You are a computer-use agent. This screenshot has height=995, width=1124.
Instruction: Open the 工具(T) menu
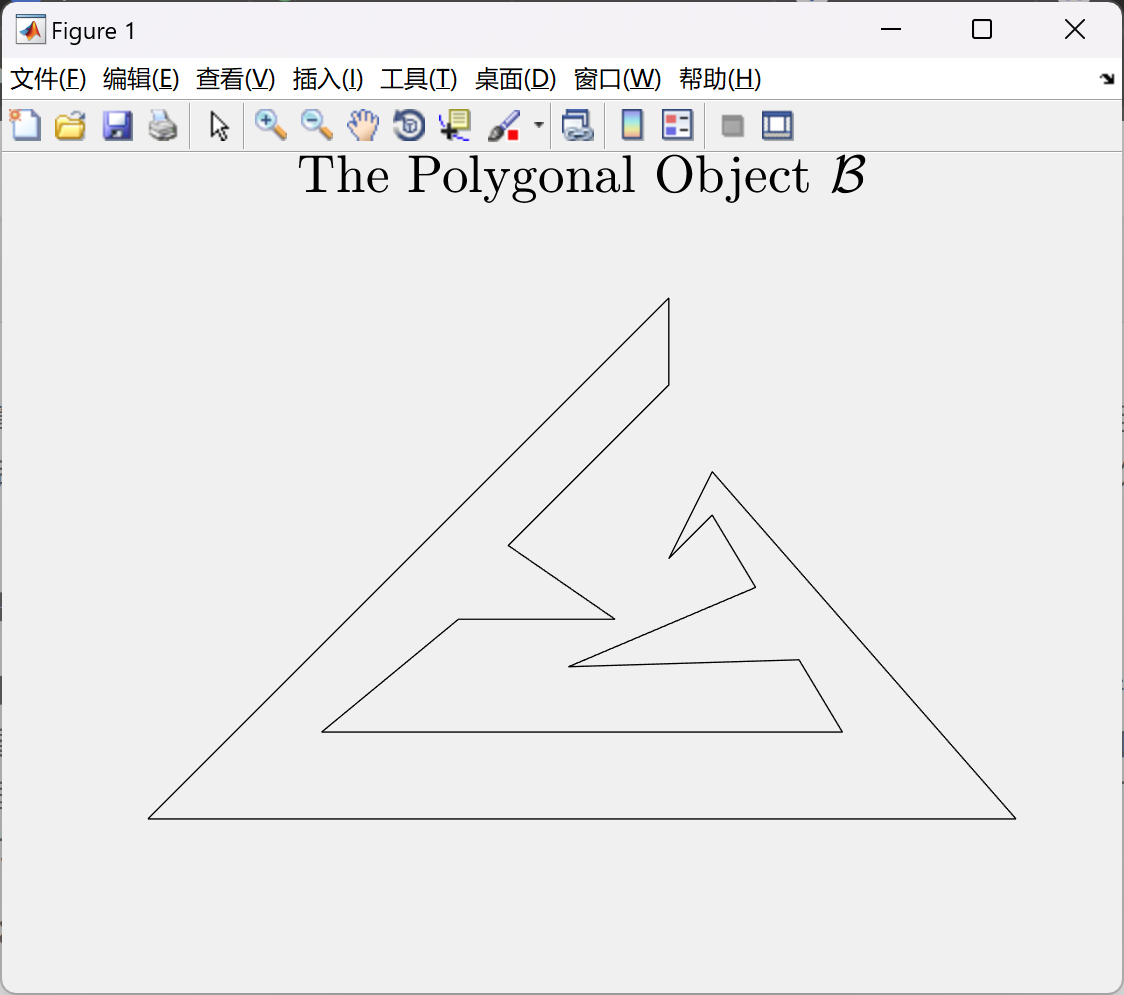click(418, 79)
